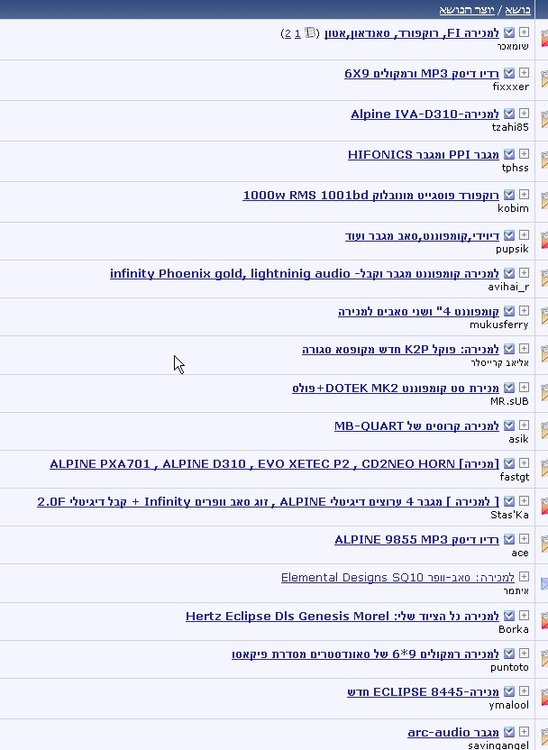Open the 1000w RMS 1001bd thread

[x=371, y=196]
